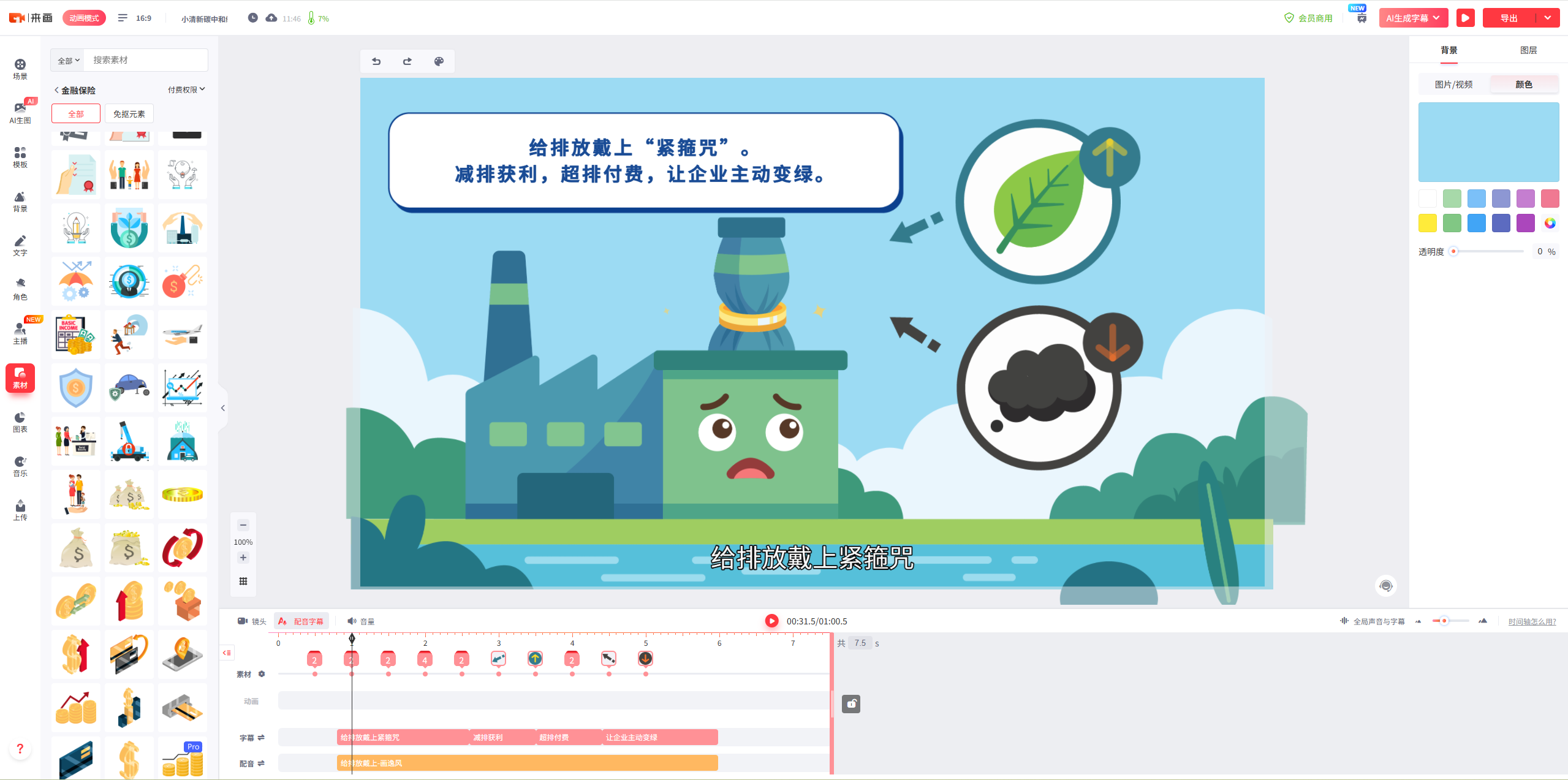Open the 角色 characters panel
1568x780 pixels.
coord(20,288)
